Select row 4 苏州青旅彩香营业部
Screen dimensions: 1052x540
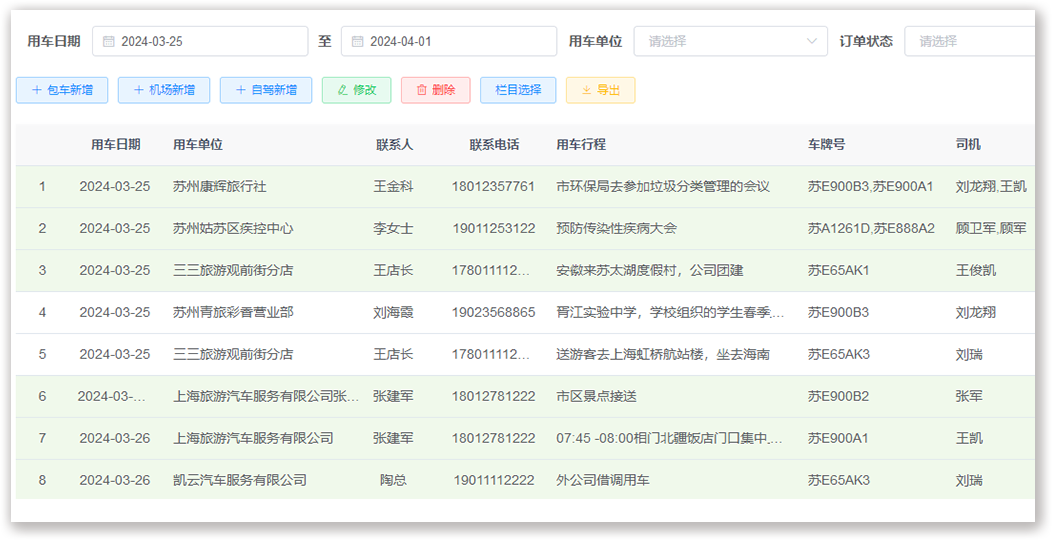(233, 313)
